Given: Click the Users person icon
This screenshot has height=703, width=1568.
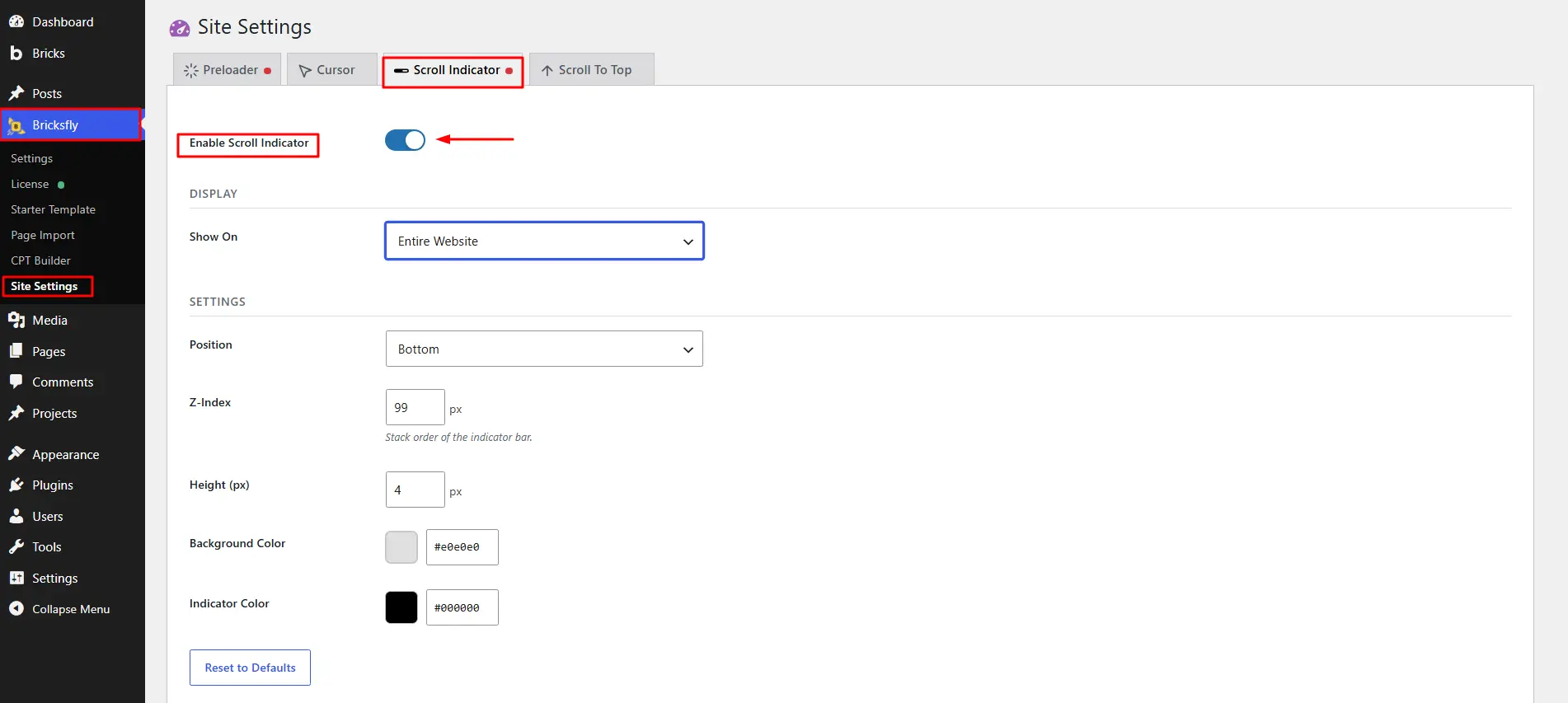Looking at the screenshot, I should (x=16, y=516).
